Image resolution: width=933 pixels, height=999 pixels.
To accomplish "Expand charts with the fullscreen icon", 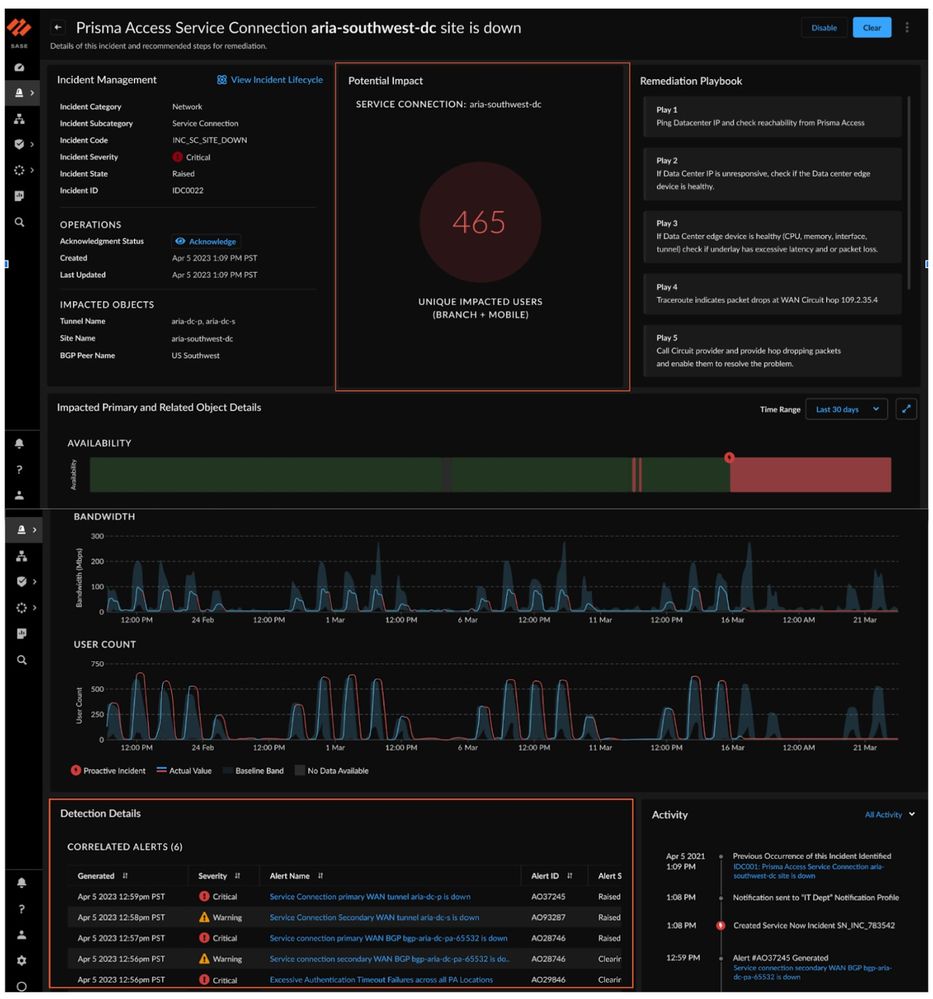I will pyautogui.click(x=906, y=409).
